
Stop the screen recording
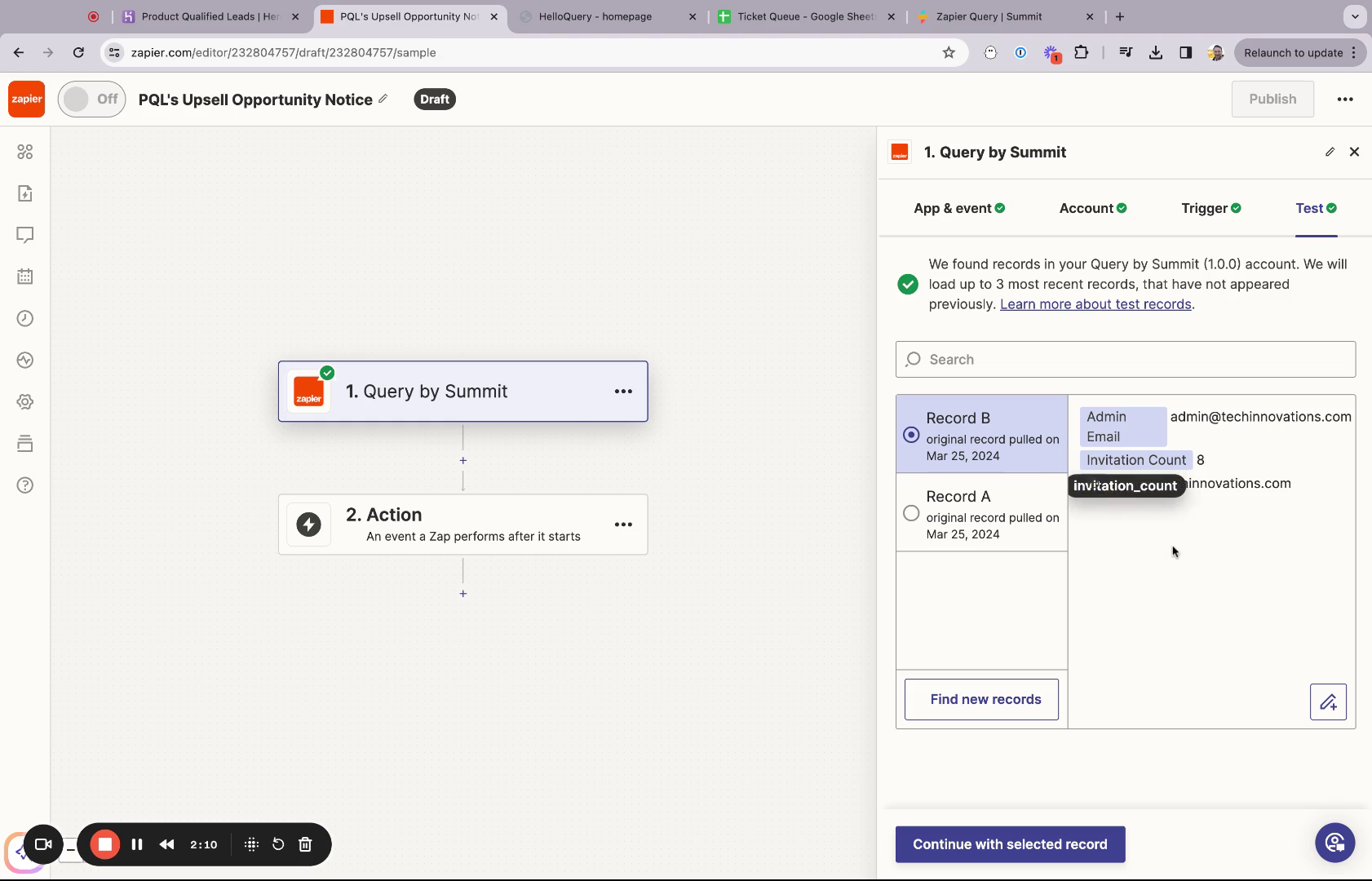point(105,844)
